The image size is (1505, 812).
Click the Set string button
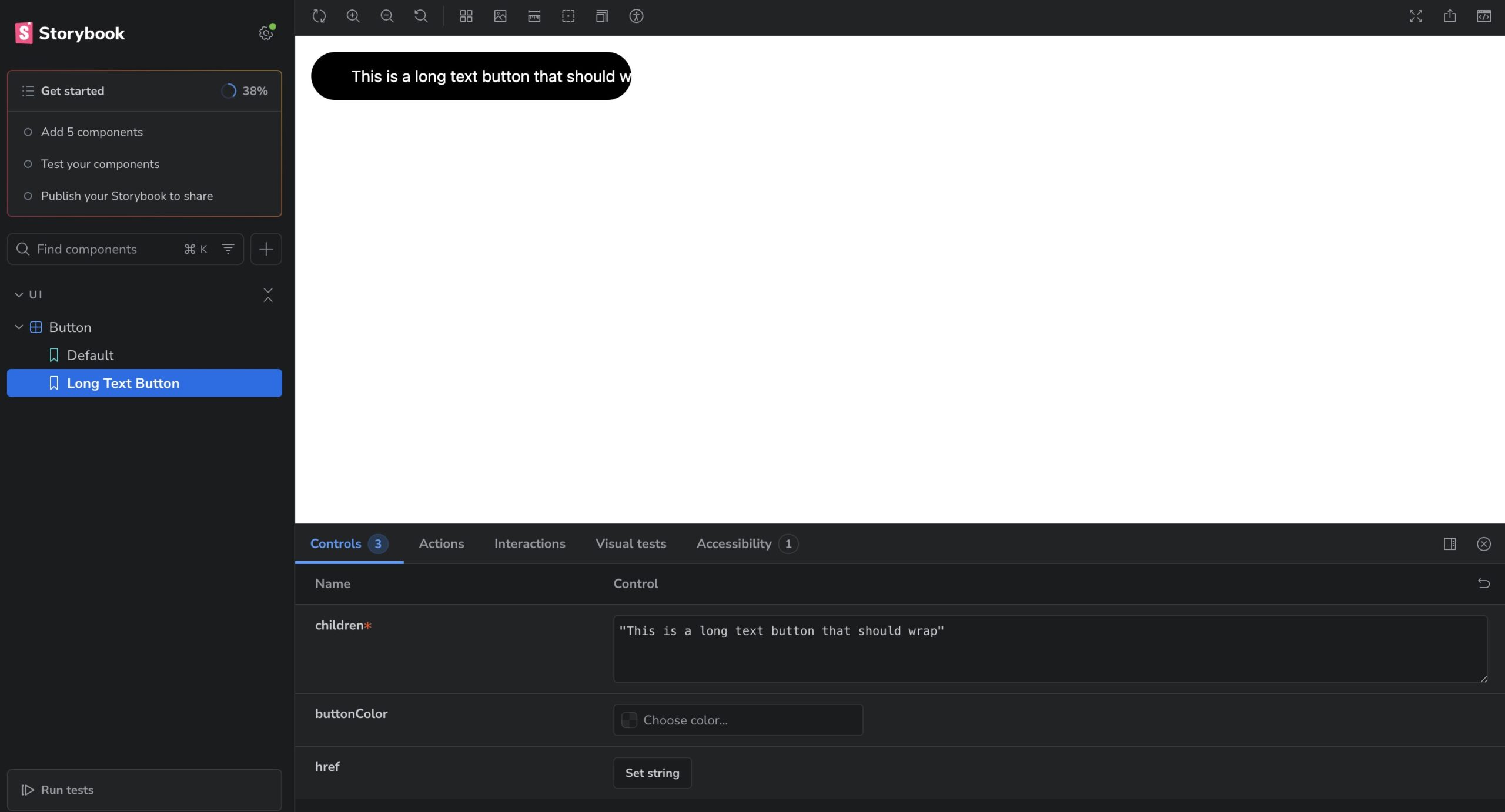[652, 773]
